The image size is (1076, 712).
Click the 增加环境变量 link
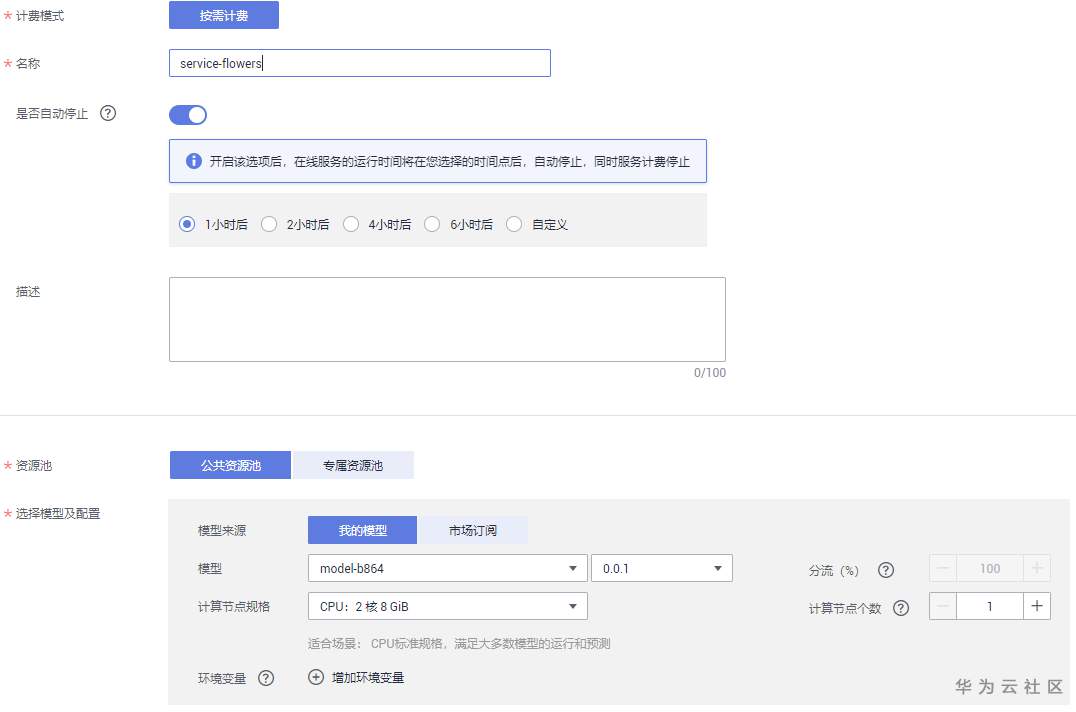click(x=368, y=678)
